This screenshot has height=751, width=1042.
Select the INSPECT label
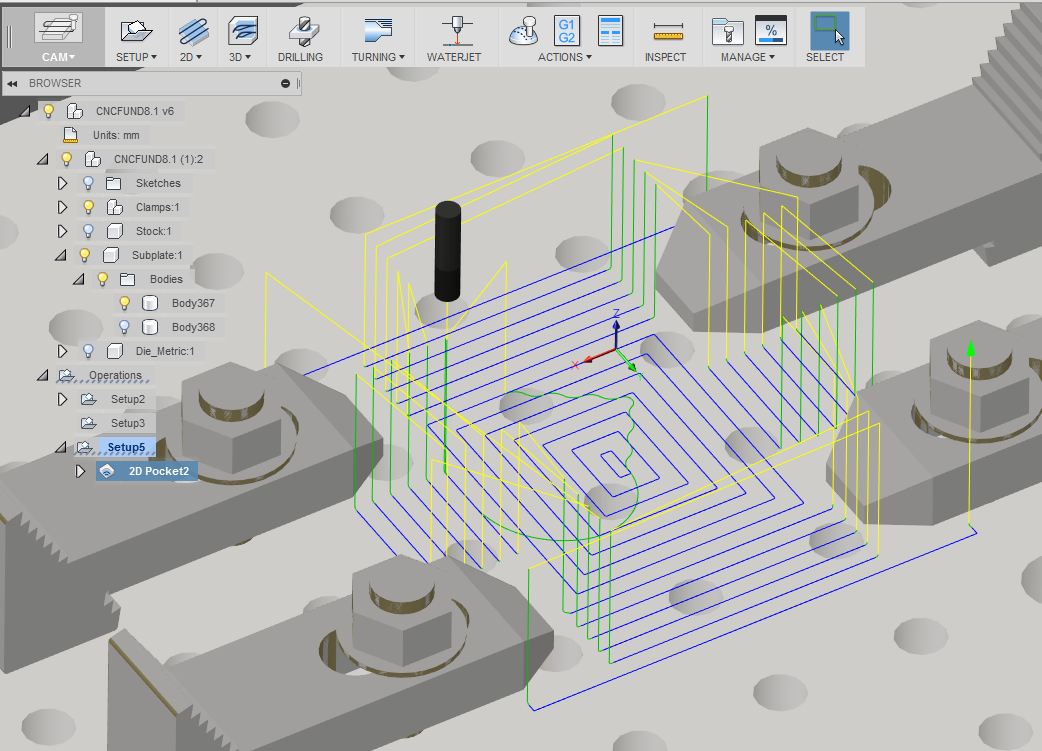(x=665, y=57)
